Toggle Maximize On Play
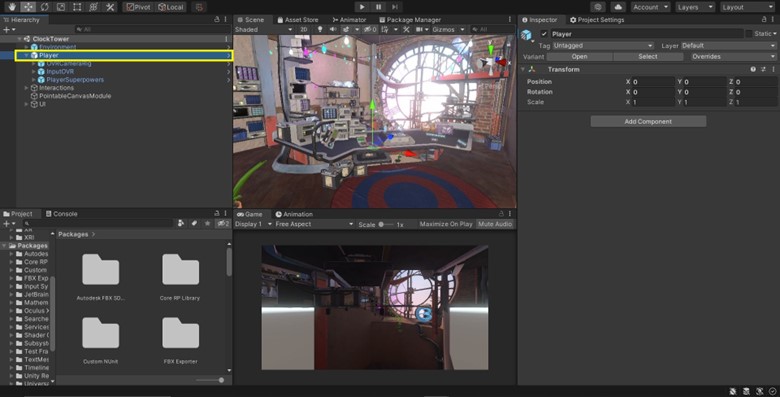The width and height of the screenshot is (780, 397). 446,224
